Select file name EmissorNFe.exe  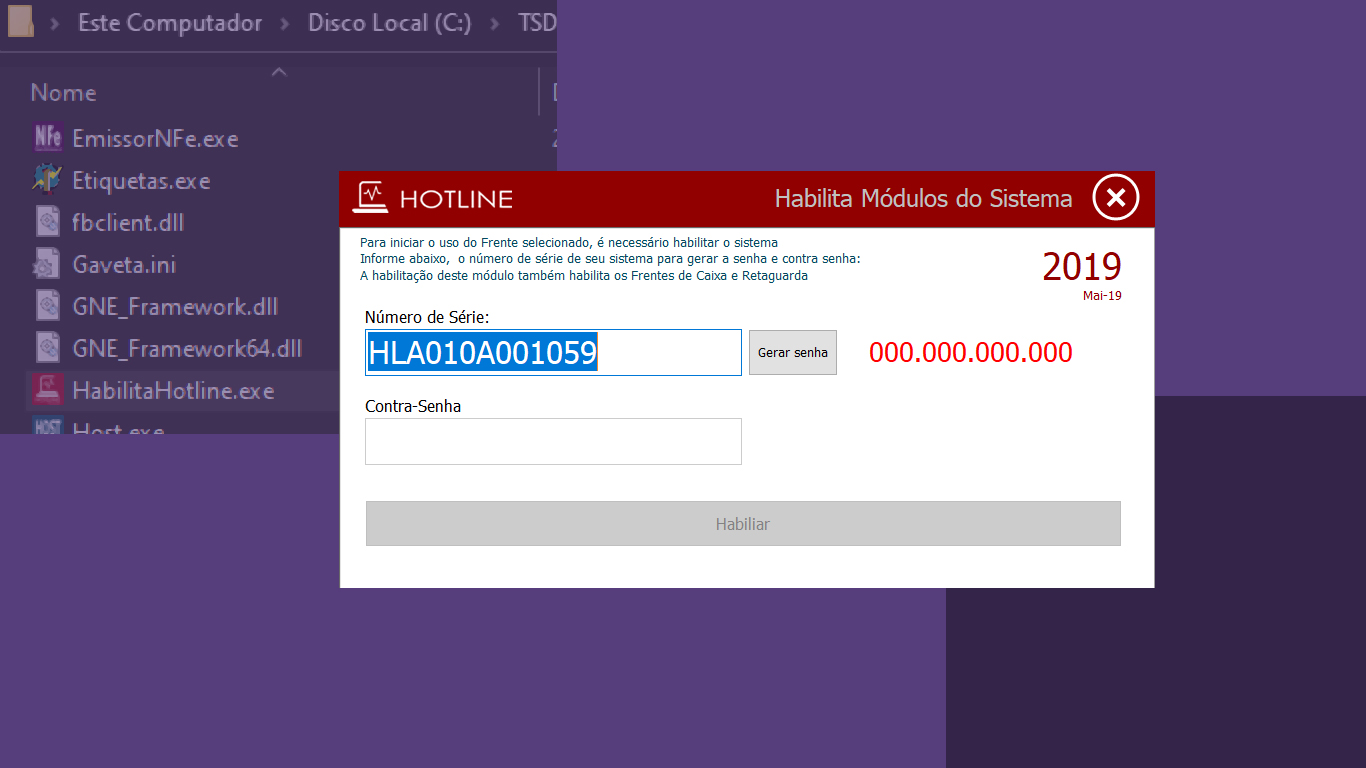155,139
